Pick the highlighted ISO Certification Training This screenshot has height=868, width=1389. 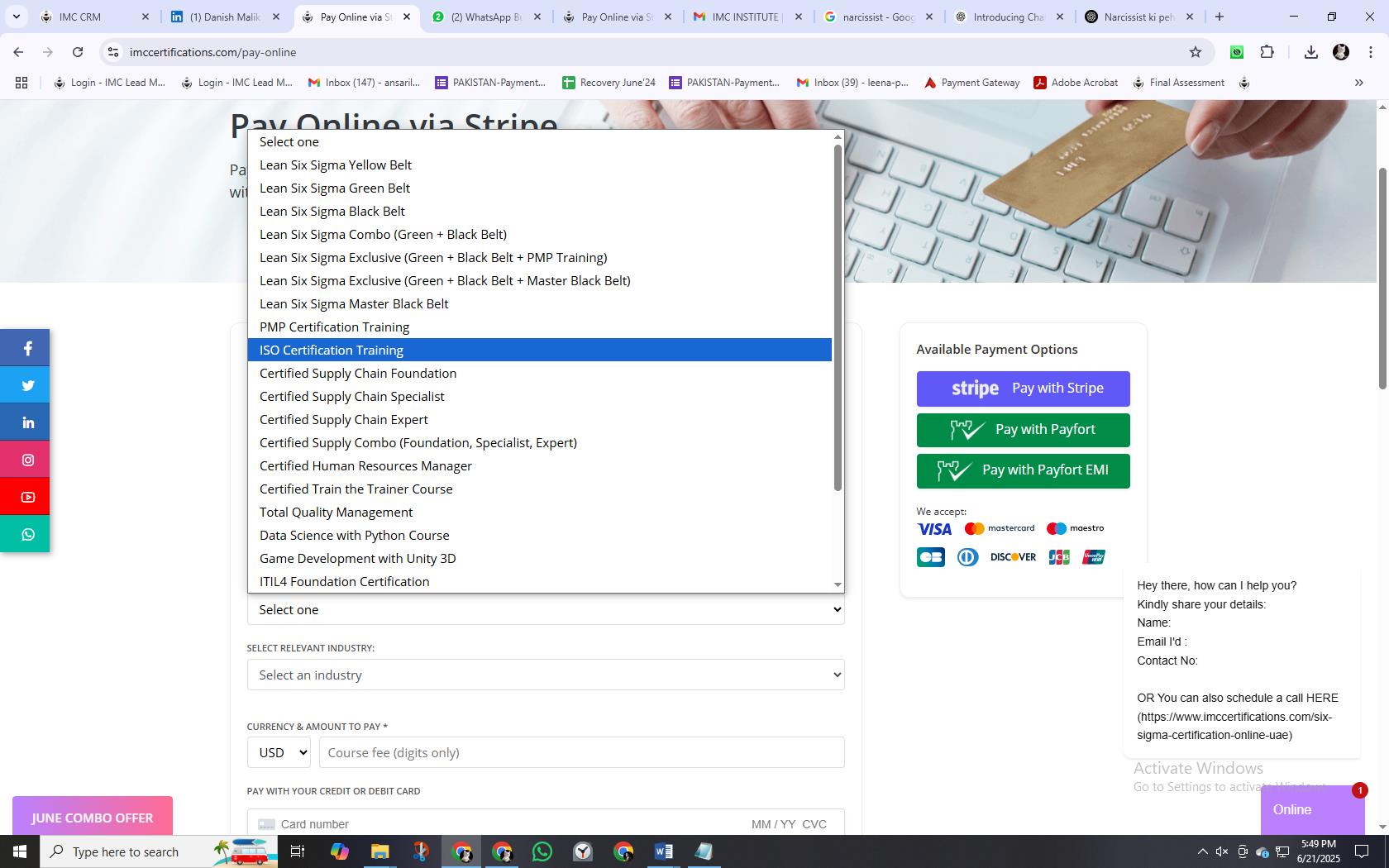click(539, 351)
